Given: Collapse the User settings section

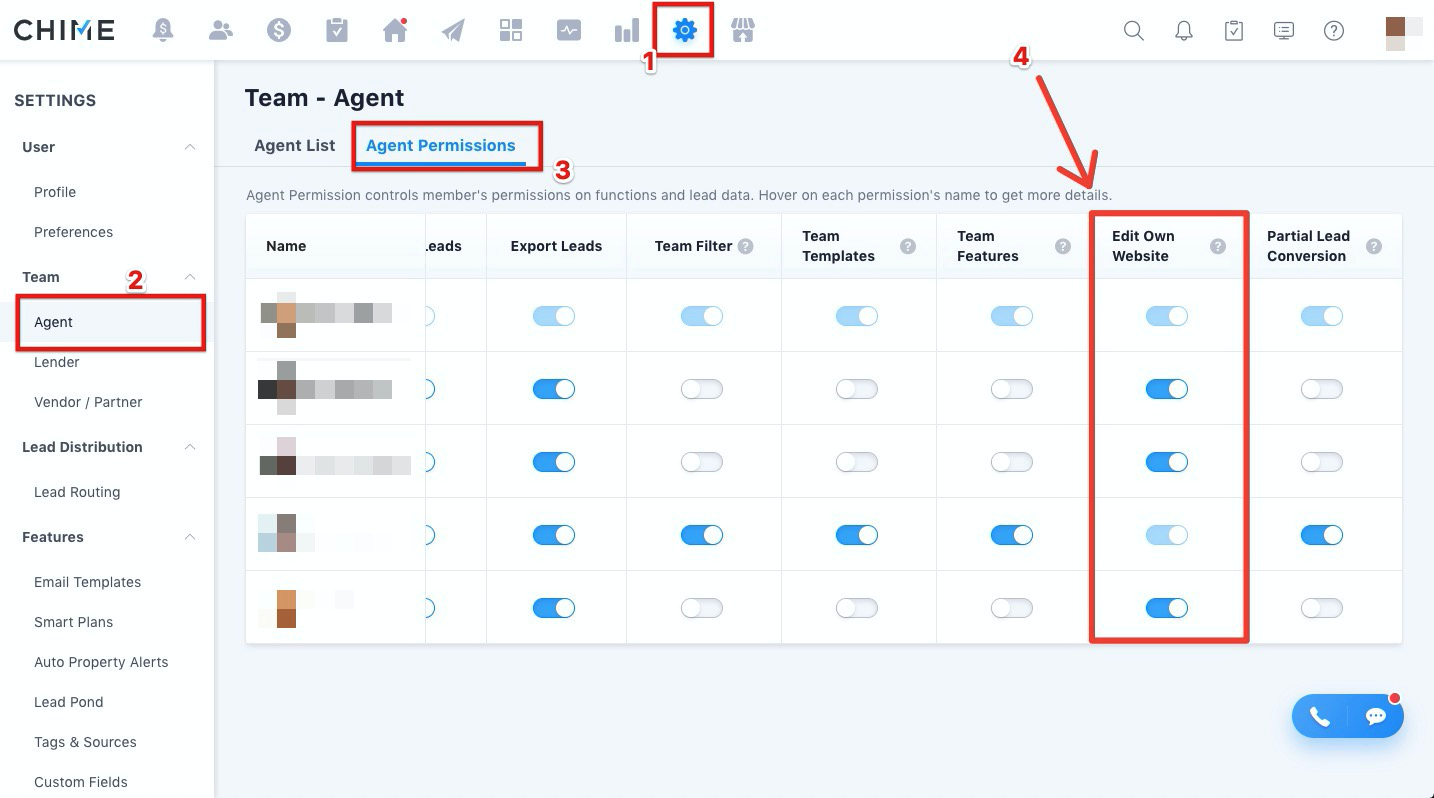Looking at the screenshot, I should [190, 147].
